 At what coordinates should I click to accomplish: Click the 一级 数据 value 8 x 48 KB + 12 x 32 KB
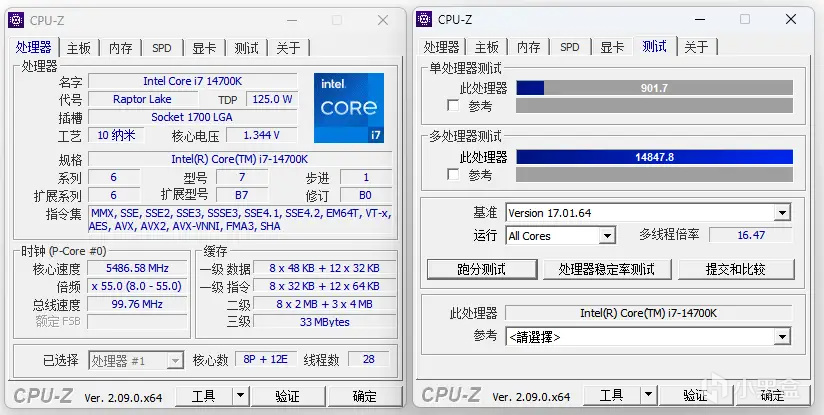(x=324, y=268)
